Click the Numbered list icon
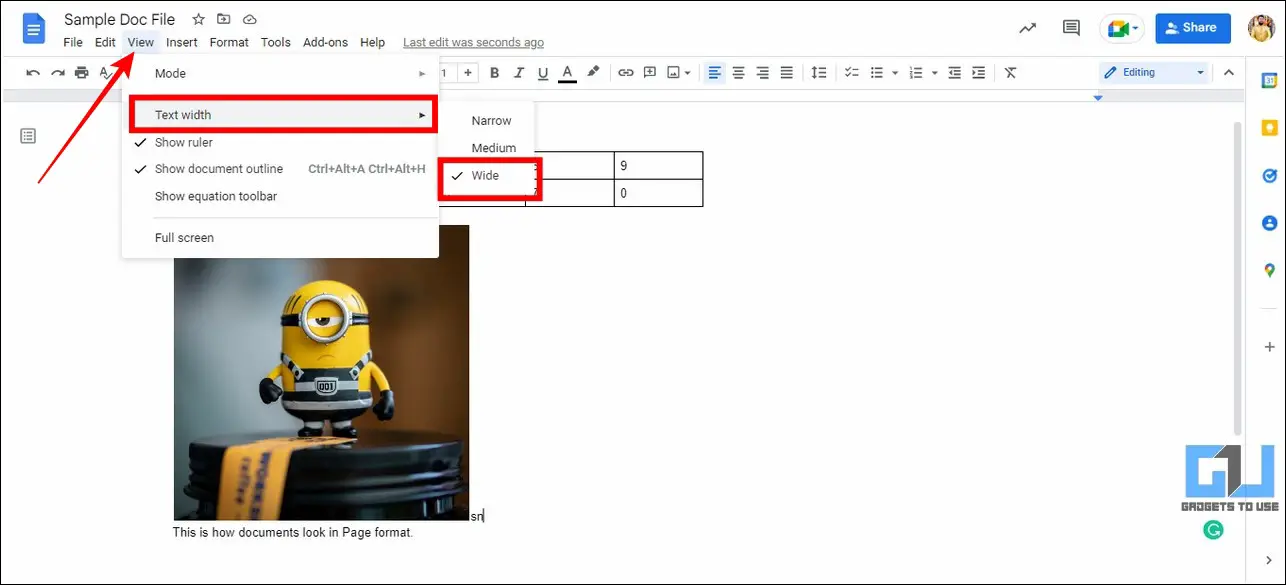 click(916, 73)
